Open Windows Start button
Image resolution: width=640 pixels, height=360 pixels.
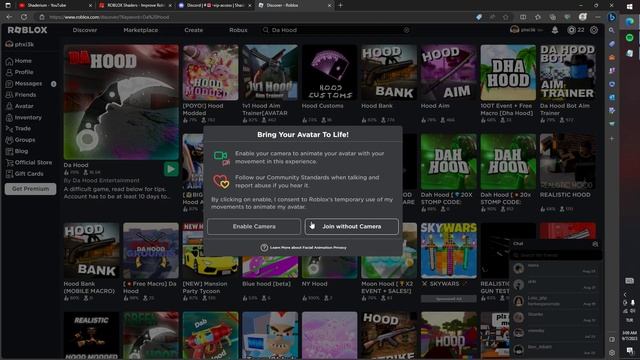click(629, 7)
